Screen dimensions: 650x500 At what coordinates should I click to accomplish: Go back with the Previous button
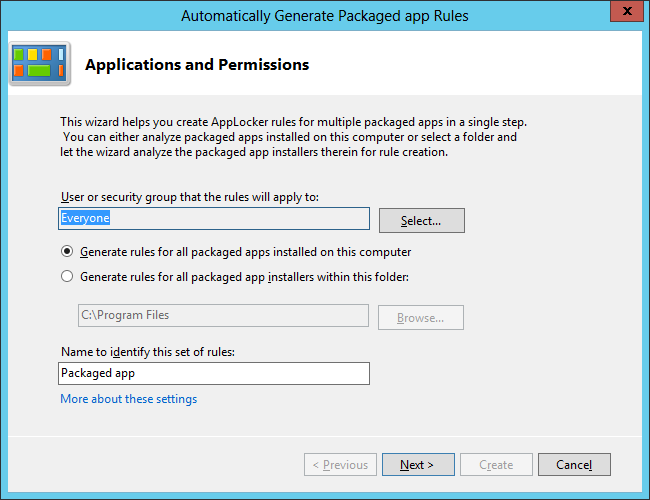tap(340, 465)
